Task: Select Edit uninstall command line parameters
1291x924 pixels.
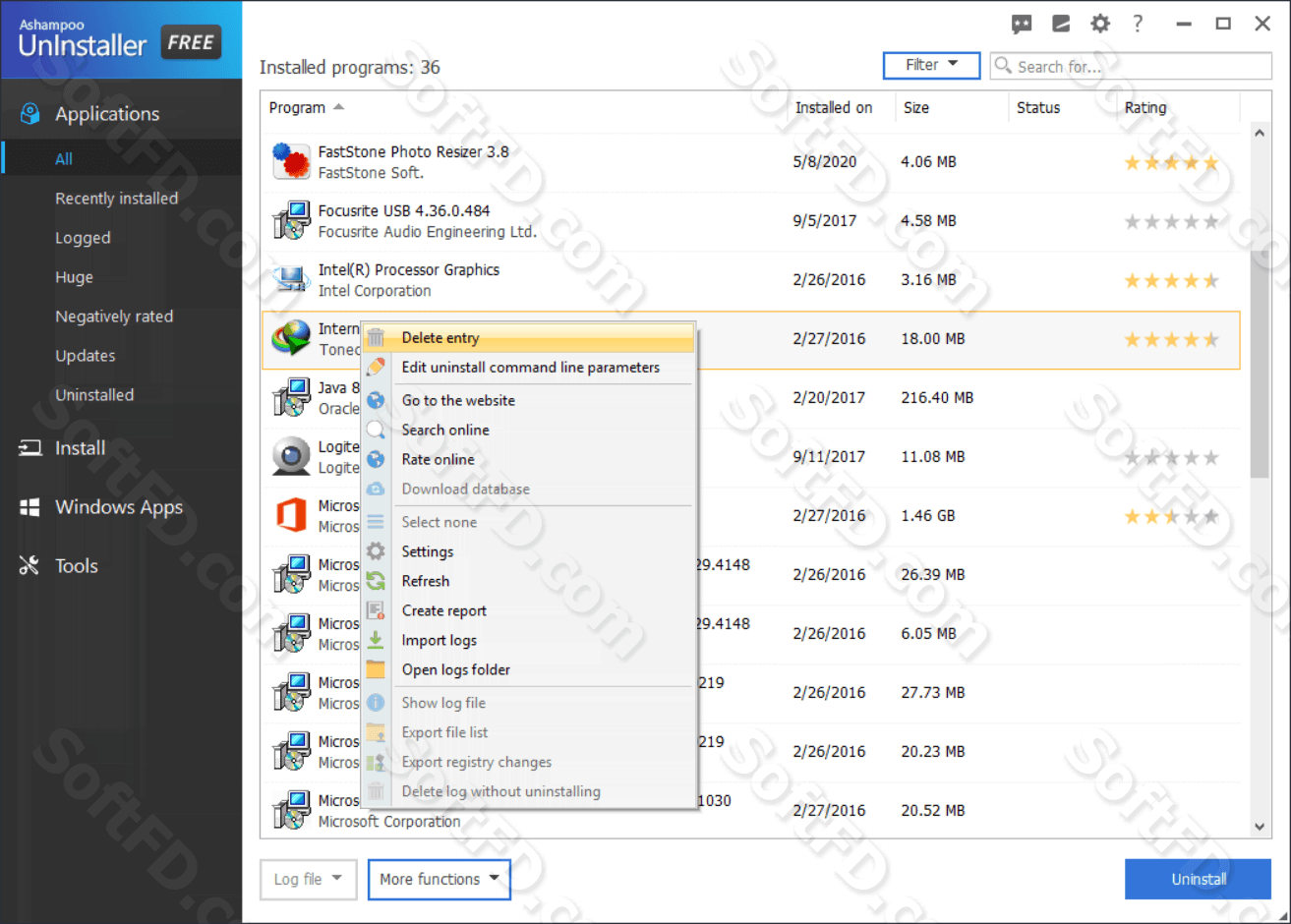Action: tap(529, 367)
